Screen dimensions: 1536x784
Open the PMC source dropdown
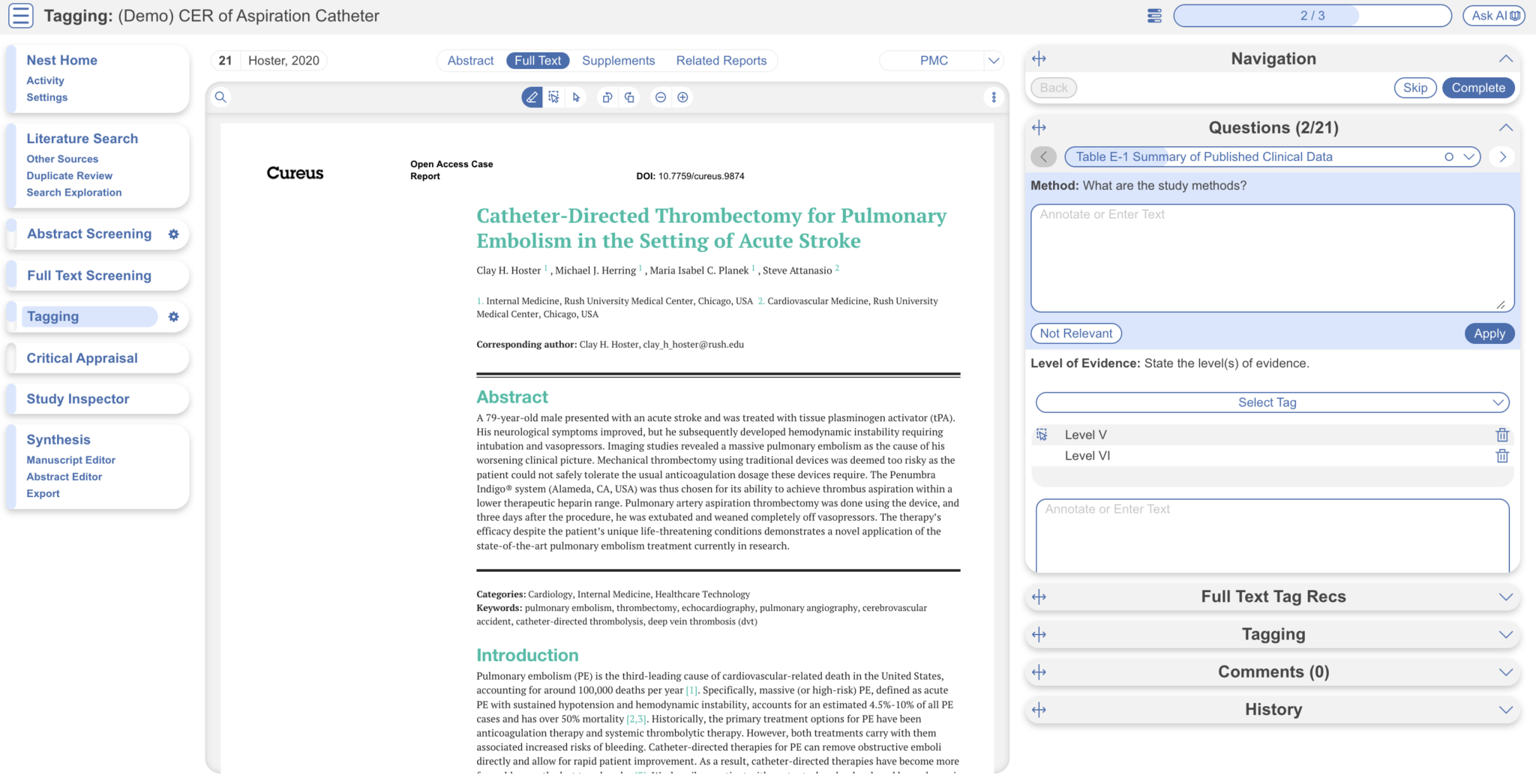pyautogui.click(x=994, y=60)
